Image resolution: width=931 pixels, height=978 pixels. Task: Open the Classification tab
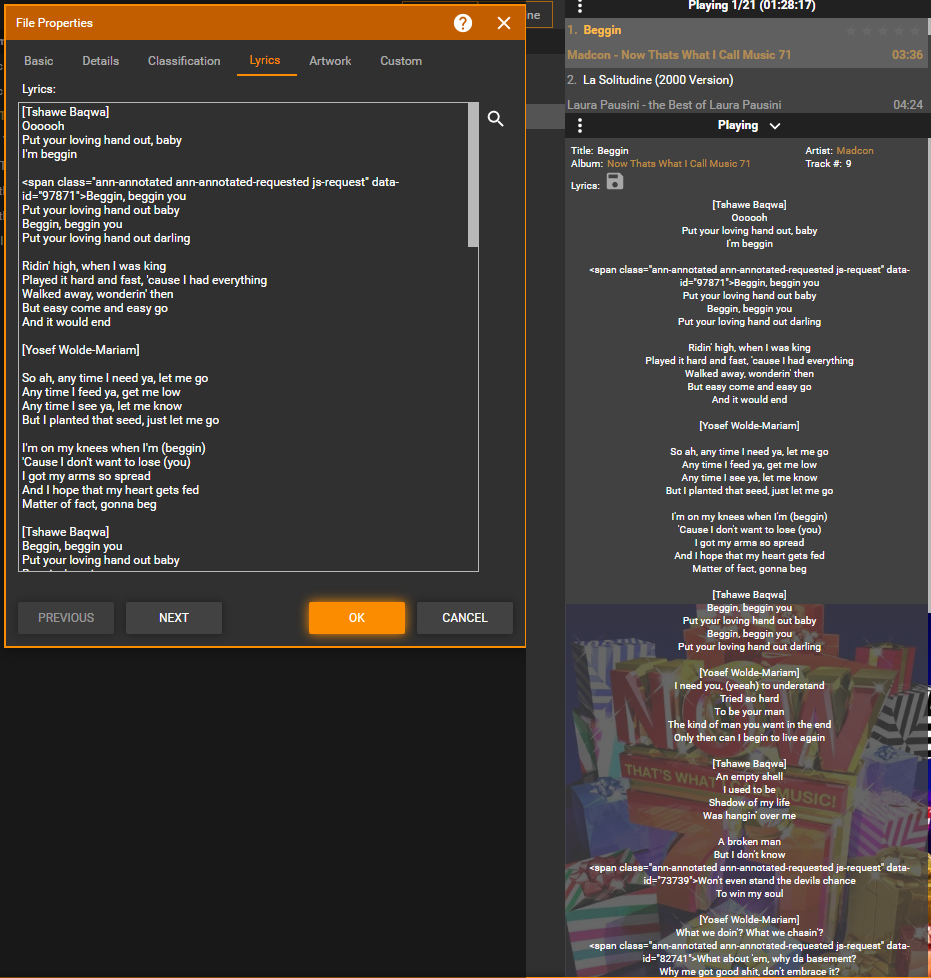184,61
